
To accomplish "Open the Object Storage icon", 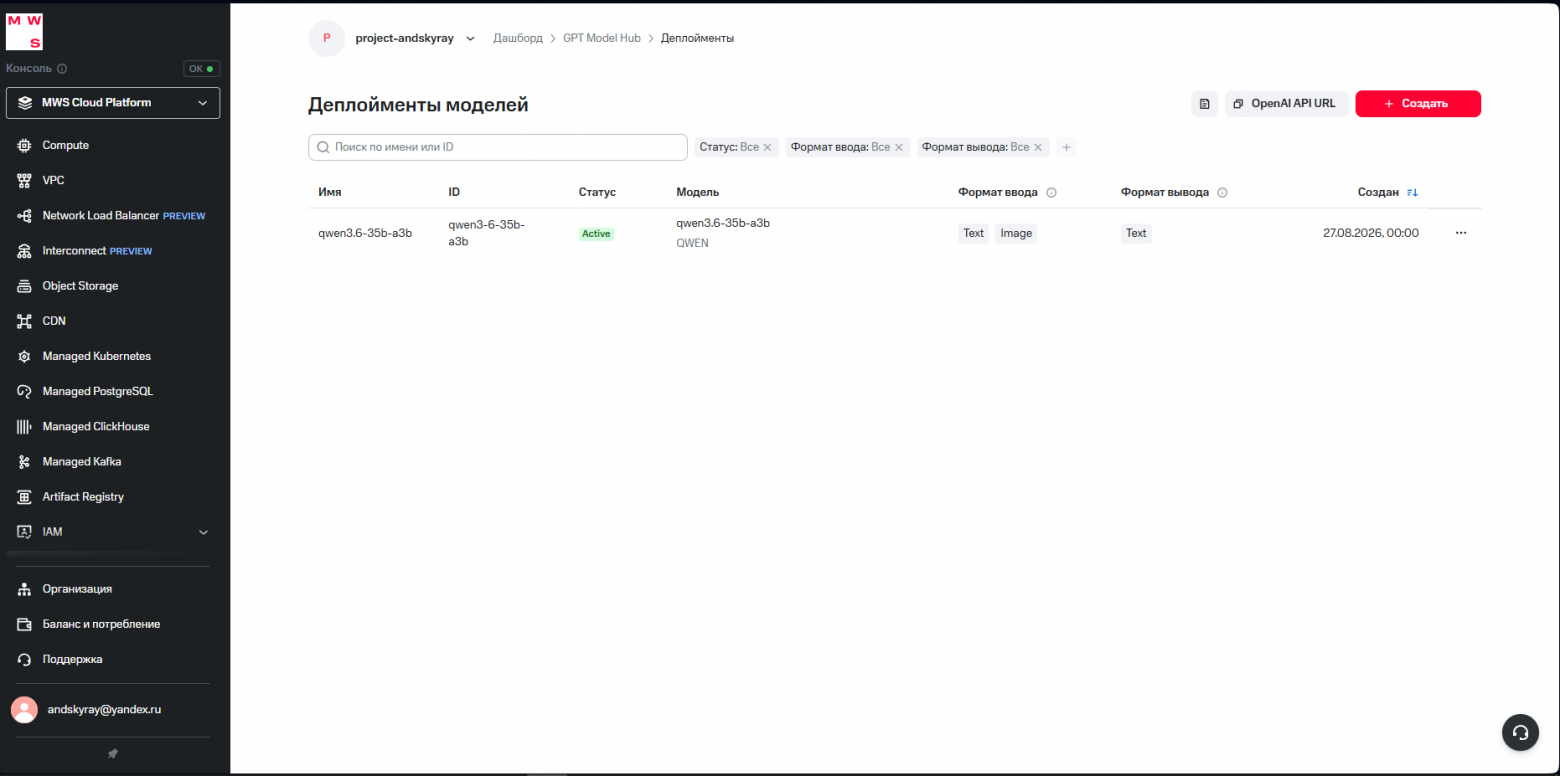I will [24, 286].
